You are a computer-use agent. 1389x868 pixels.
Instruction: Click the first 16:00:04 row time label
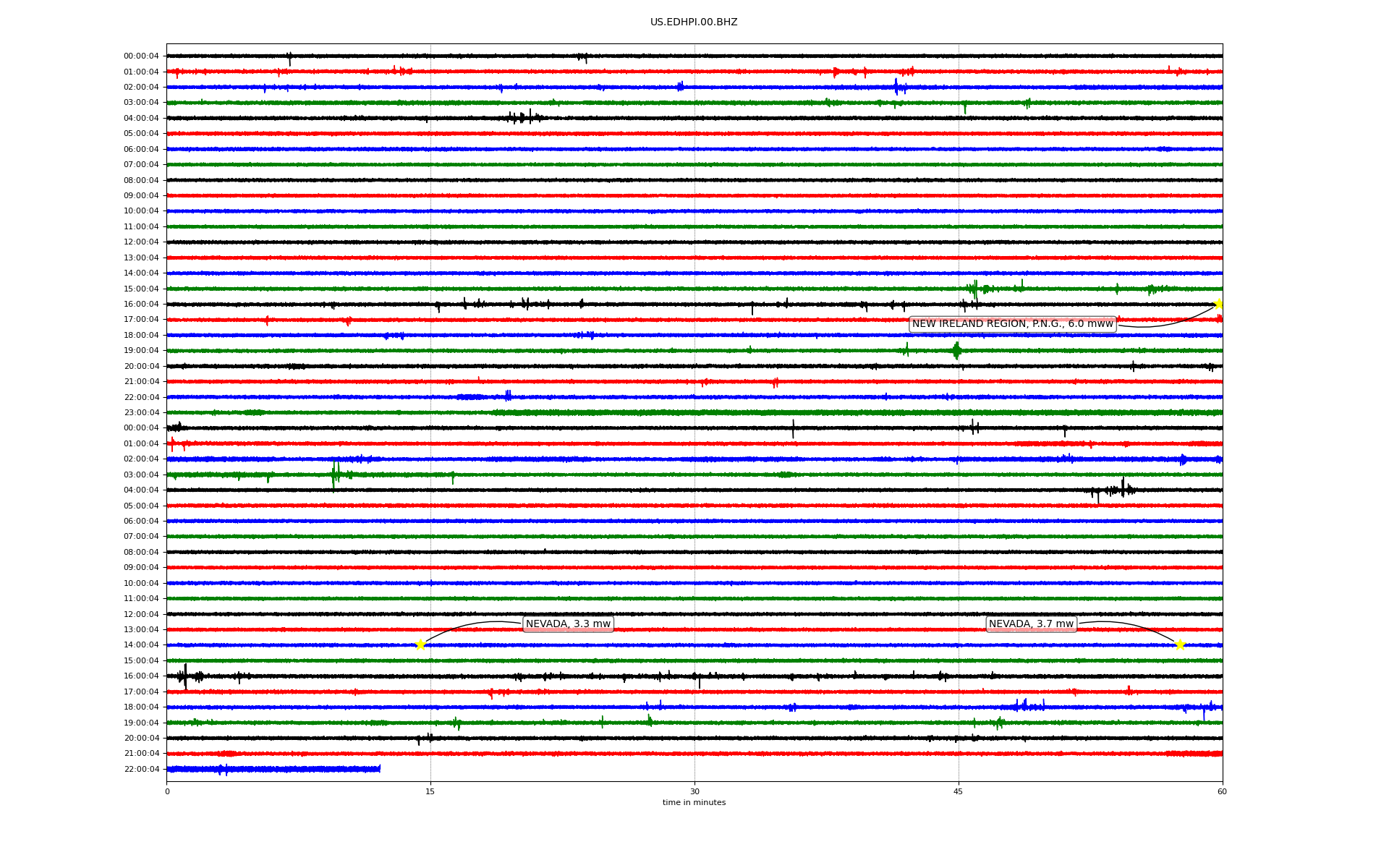coord(141,305)
